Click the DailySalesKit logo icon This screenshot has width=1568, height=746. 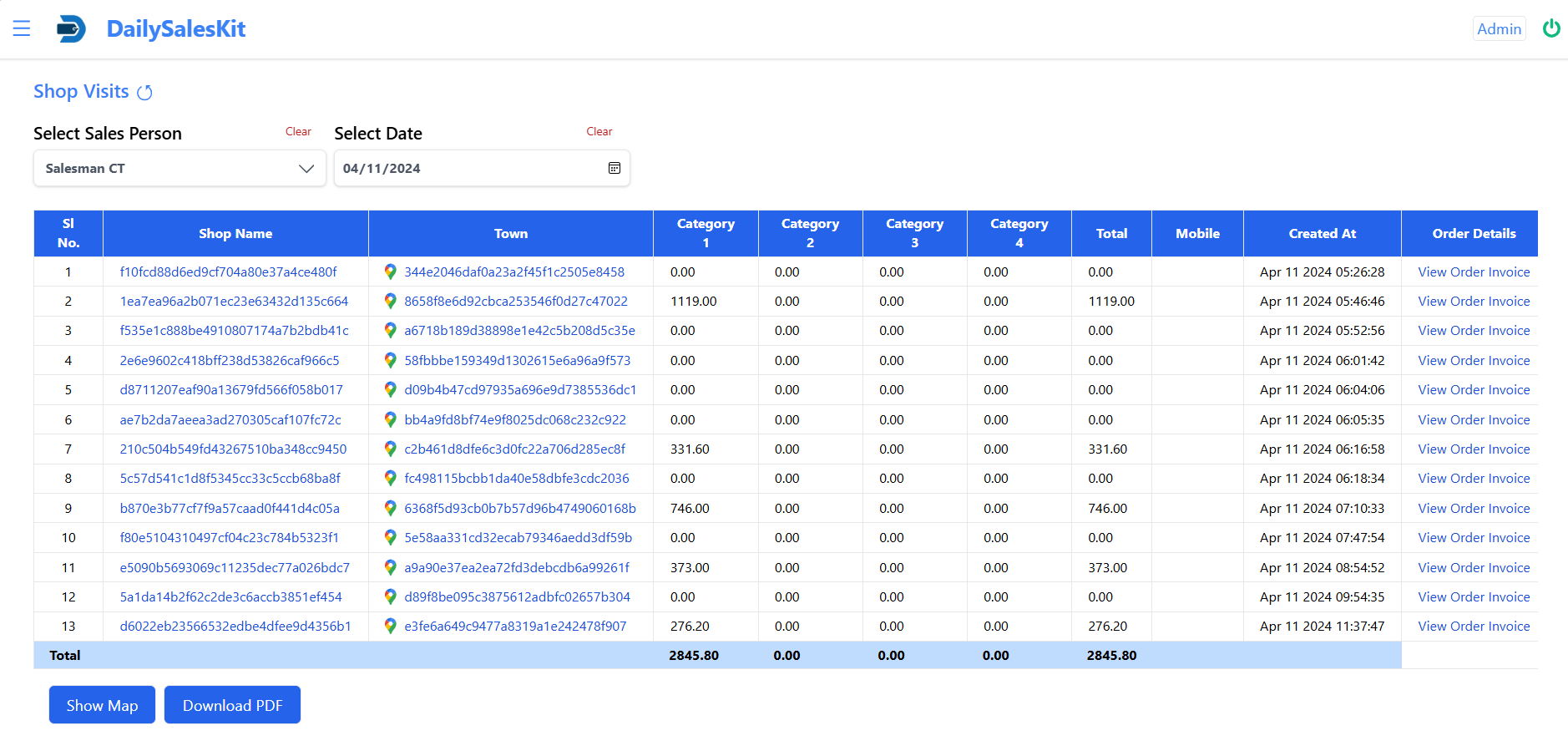tap(71, 28)
